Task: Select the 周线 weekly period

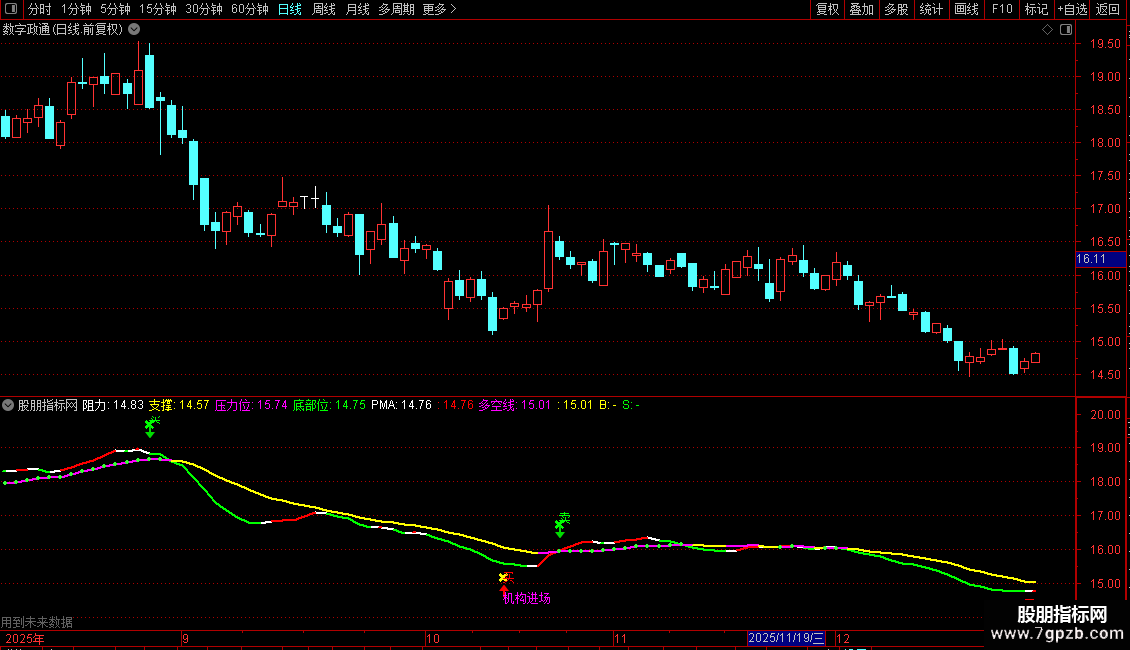Action: [324, 9]
